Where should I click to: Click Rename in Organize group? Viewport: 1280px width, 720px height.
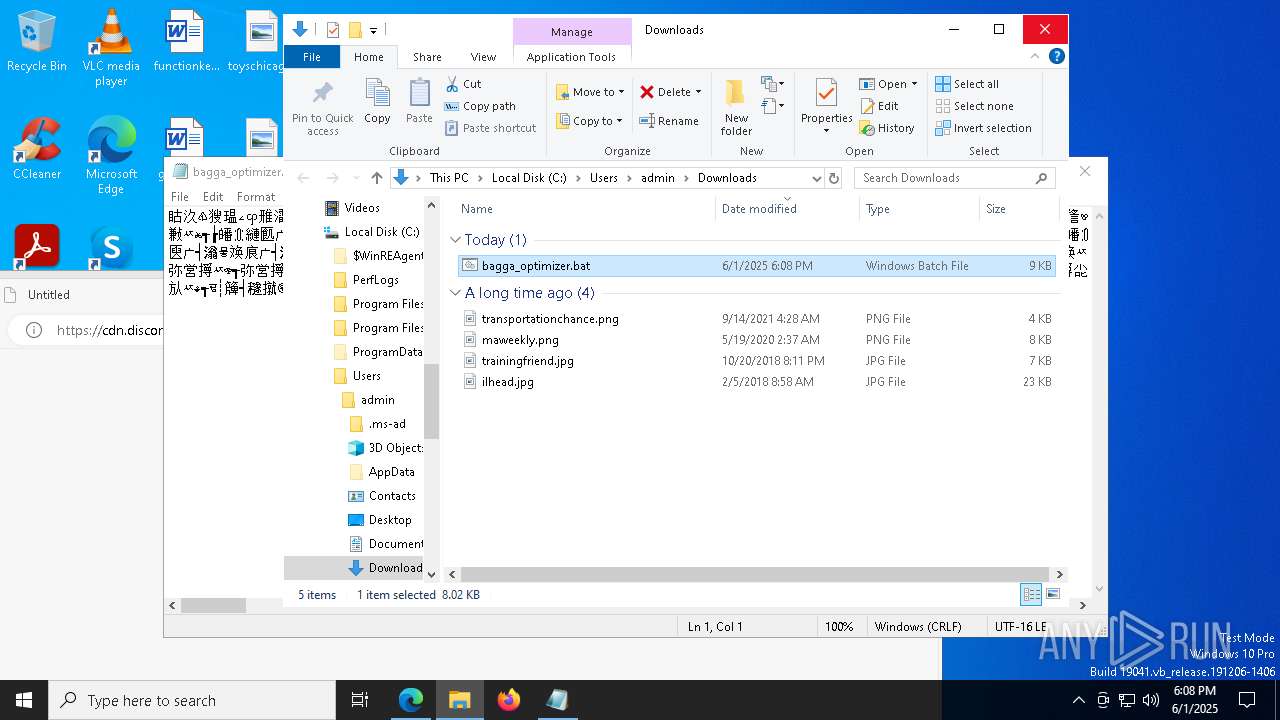pyautogui.click(x=669, y=121)
